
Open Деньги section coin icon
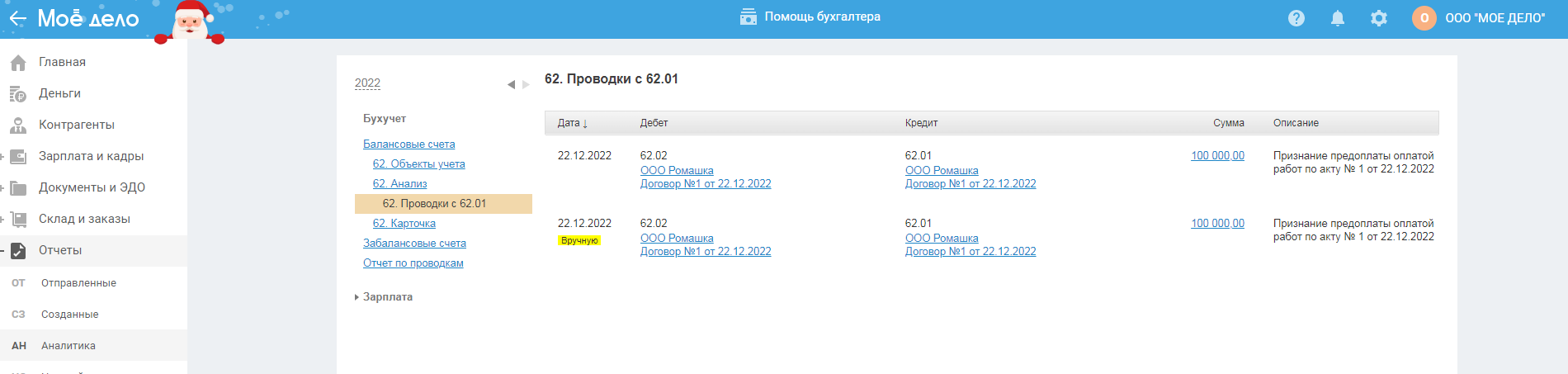click(18, 94)
